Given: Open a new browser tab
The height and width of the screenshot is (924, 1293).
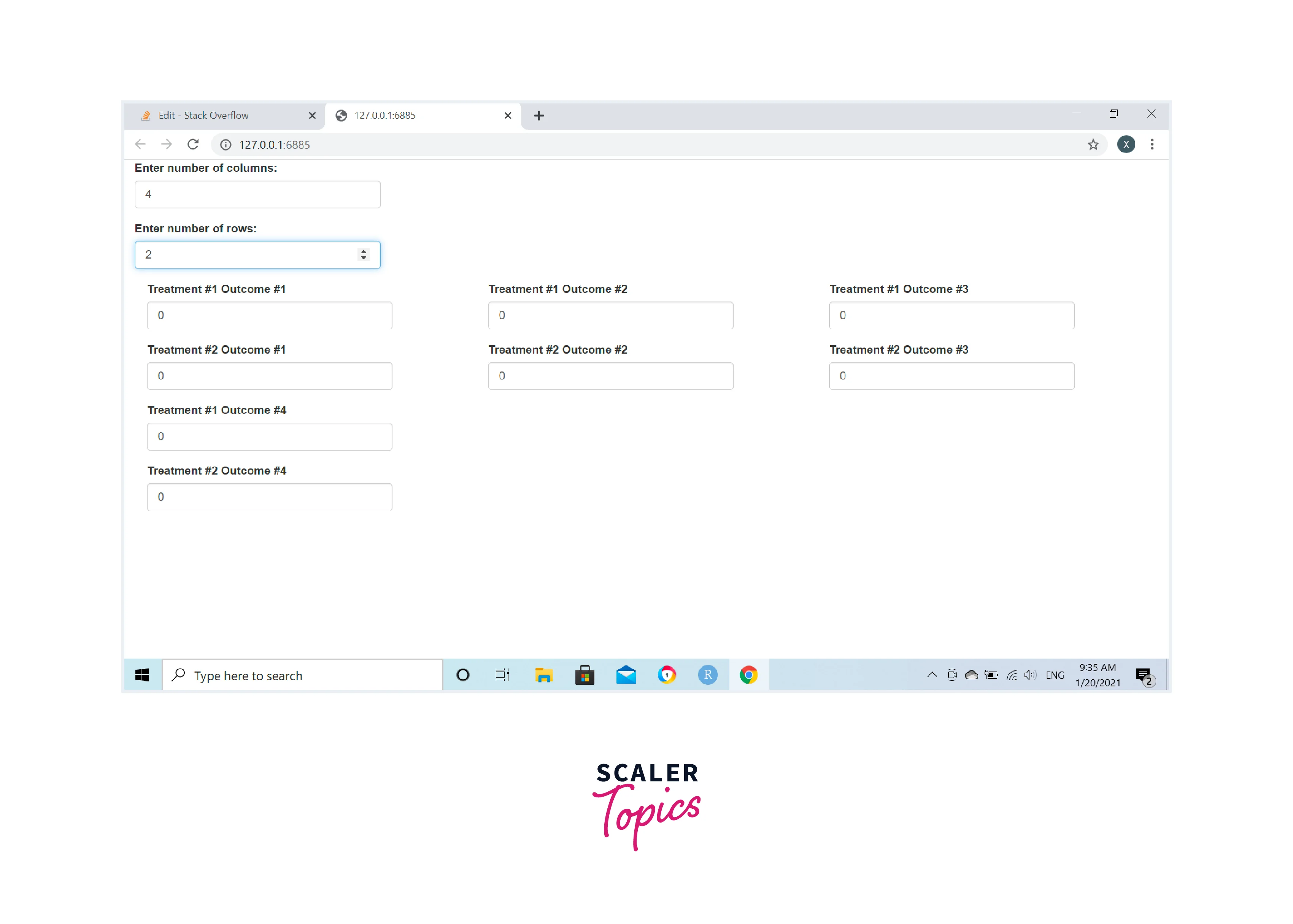Looking at the screenshot, I should point(538,116).
